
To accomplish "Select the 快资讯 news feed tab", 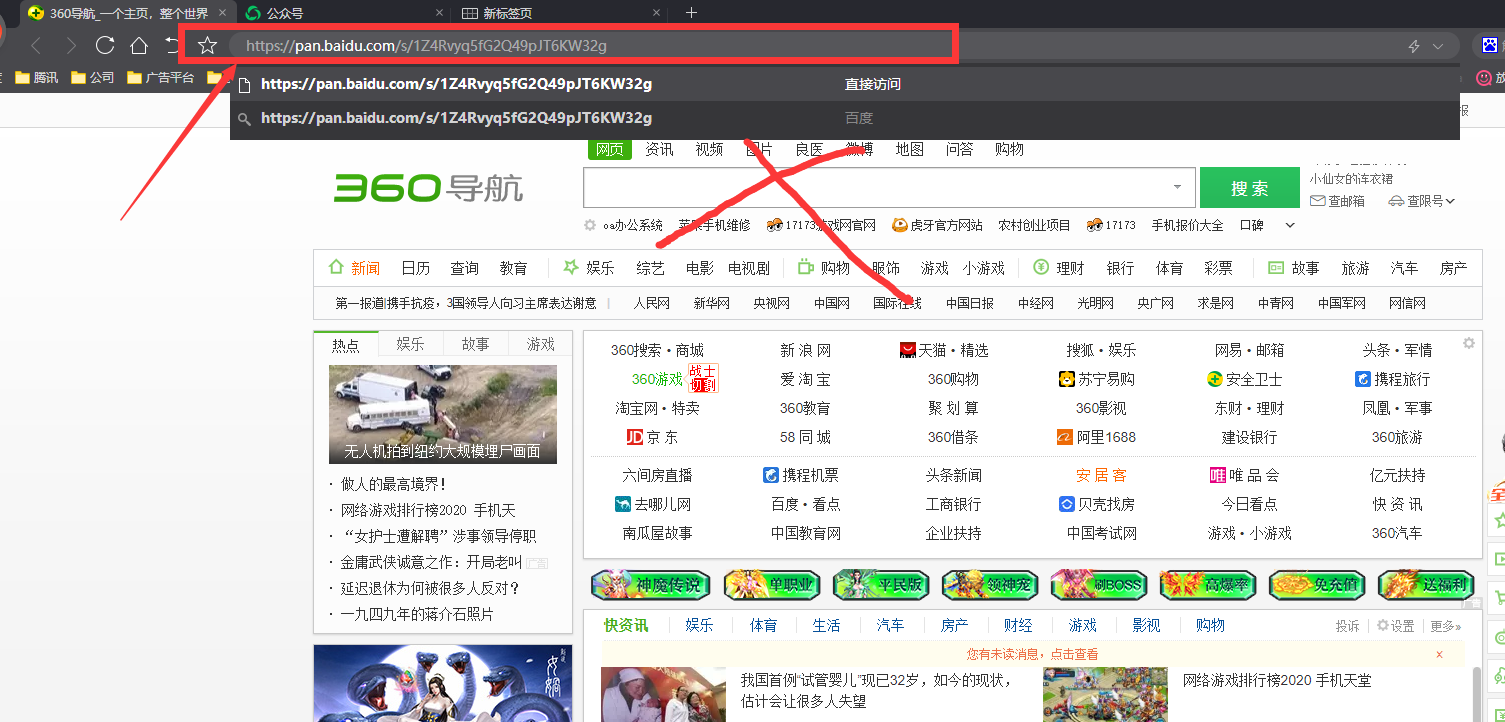I will [626, 625].
